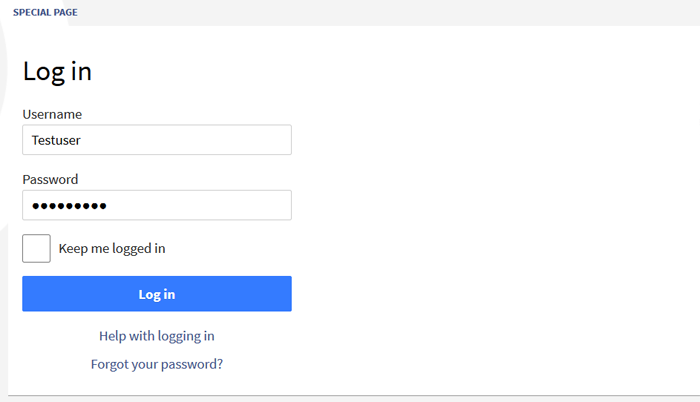Follow the password recovery link
700x402 pixels.
tap(157, 364)
